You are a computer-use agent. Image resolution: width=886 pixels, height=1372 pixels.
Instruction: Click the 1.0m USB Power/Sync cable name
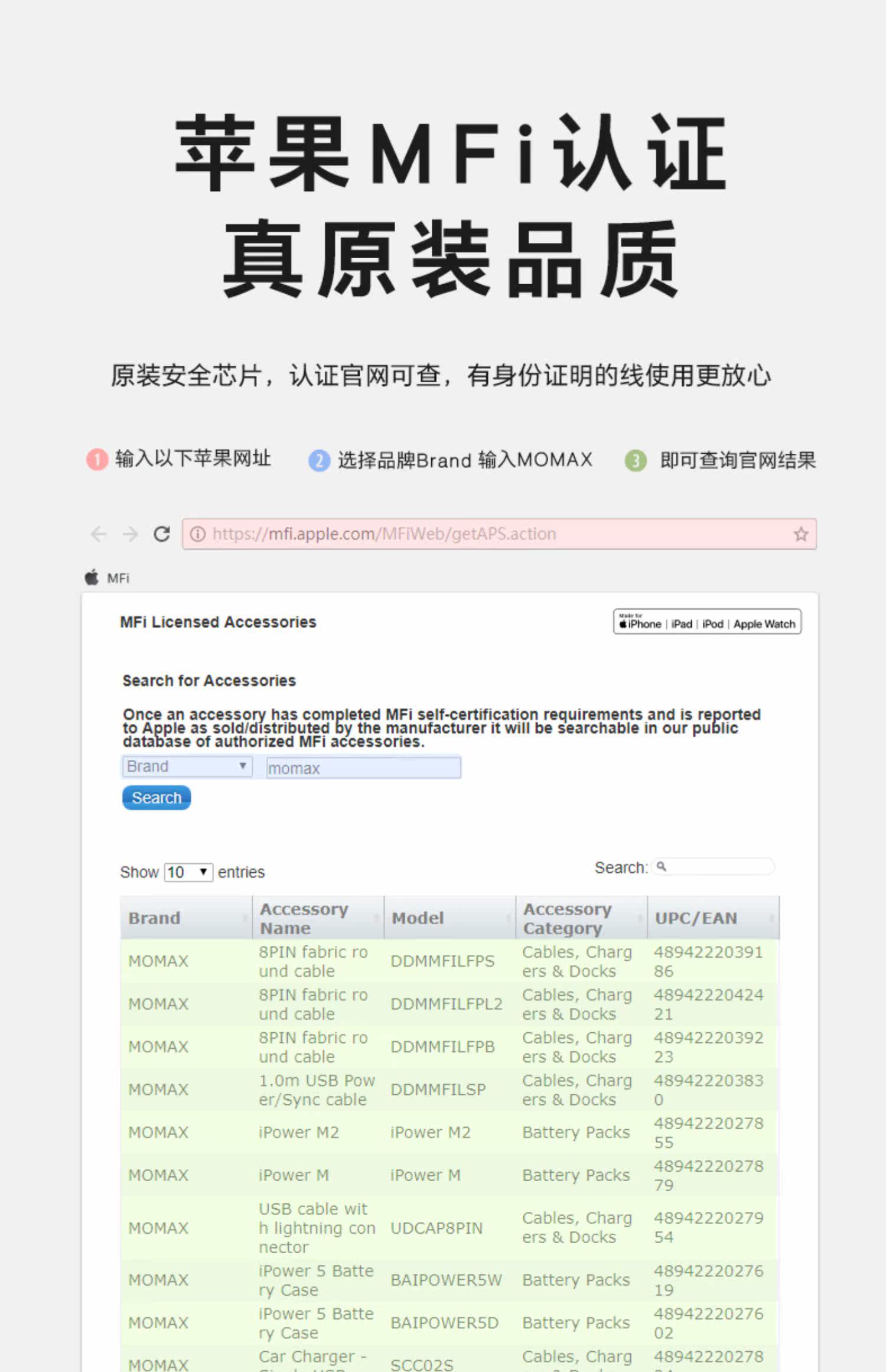pyautogui.click(x=317, y=1090)
